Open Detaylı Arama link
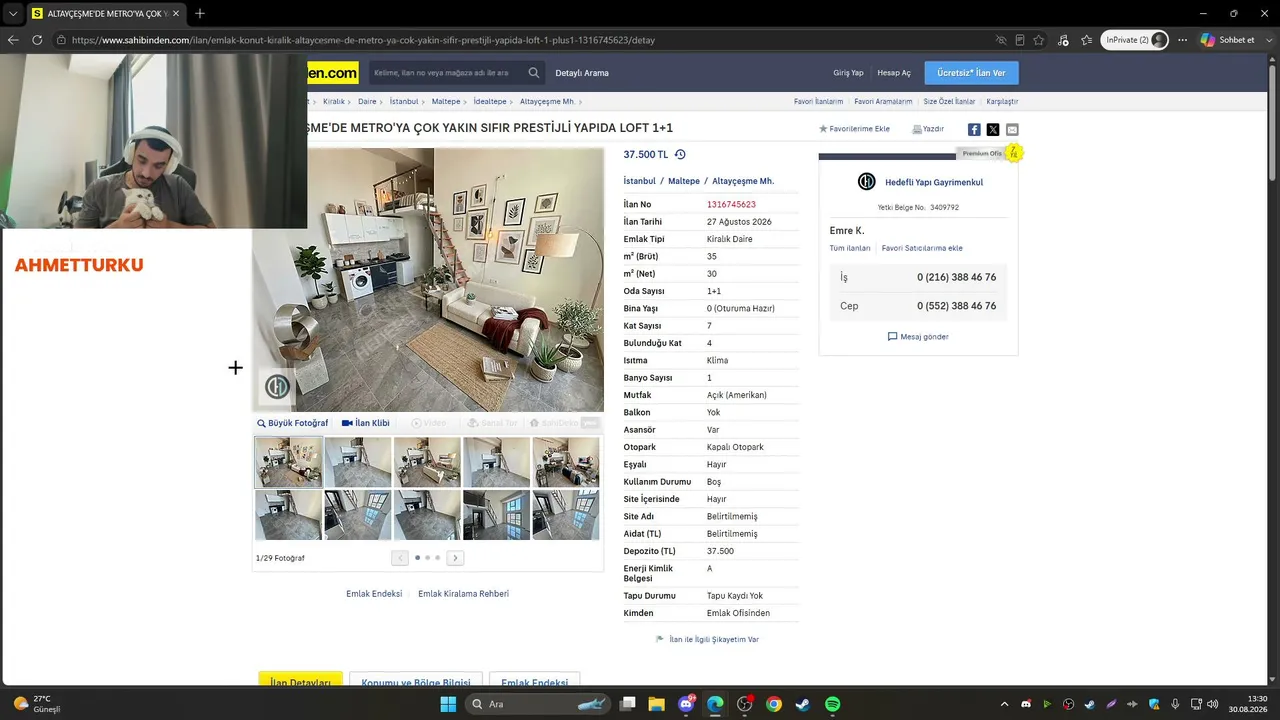The image size is (1280, 720). click(582, 73)
